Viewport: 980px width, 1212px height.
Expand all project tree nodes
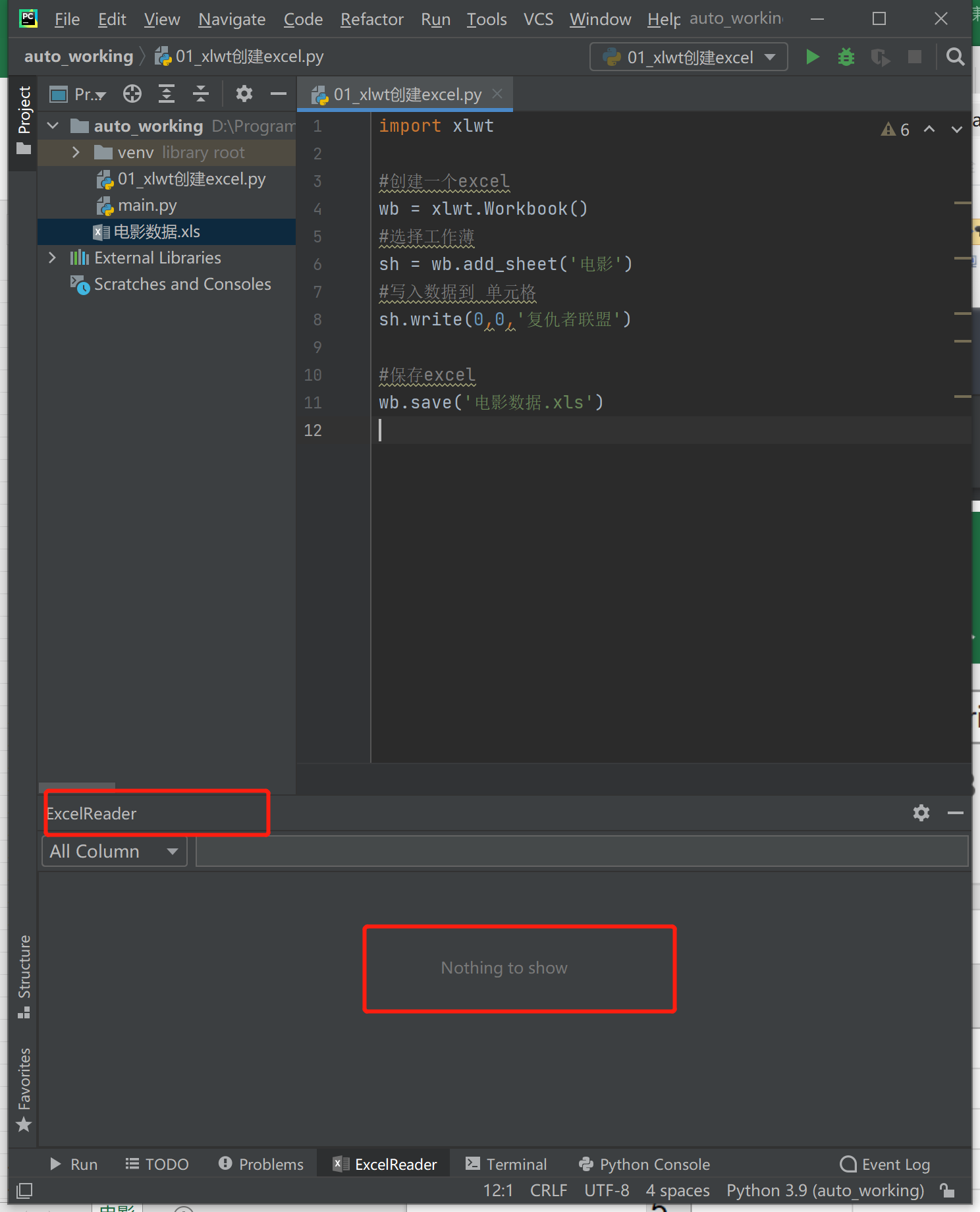tap(167, 94)
